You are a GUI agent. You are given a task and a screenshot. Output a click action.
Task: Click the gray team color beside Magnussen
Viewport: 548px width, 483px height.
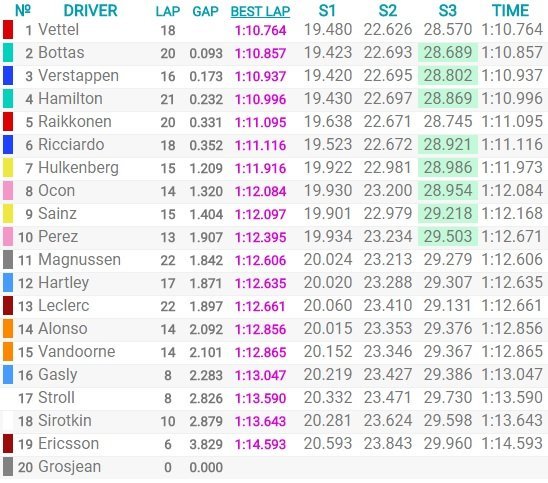pos(8,260)
